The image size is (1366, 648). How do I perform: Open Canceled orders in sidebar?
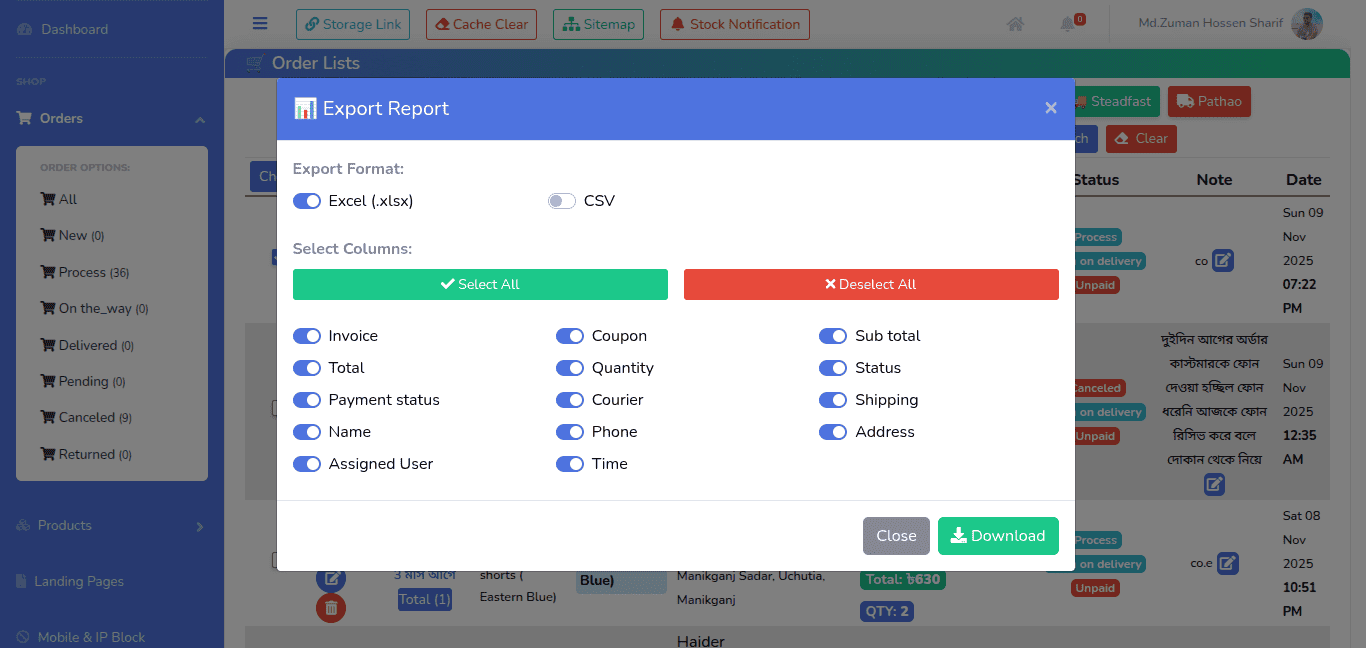tap(86, 418)
